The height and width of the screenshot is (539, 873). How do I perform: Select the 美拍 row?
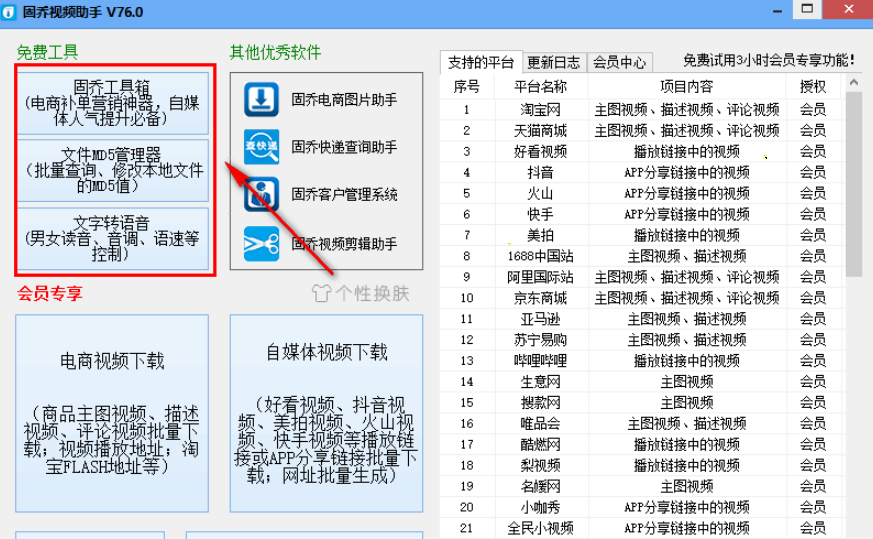click(x=642, y=236)
